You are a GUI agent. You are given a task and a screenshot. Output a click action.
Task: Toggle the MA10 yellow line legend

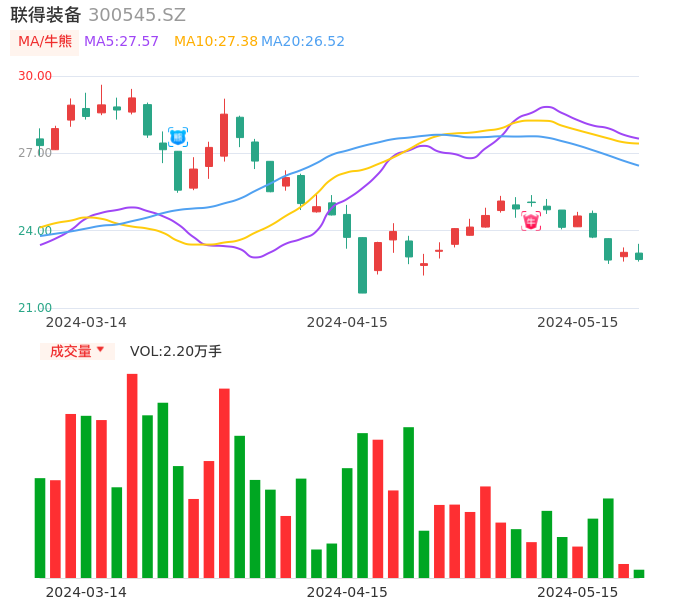pos(216,42)
